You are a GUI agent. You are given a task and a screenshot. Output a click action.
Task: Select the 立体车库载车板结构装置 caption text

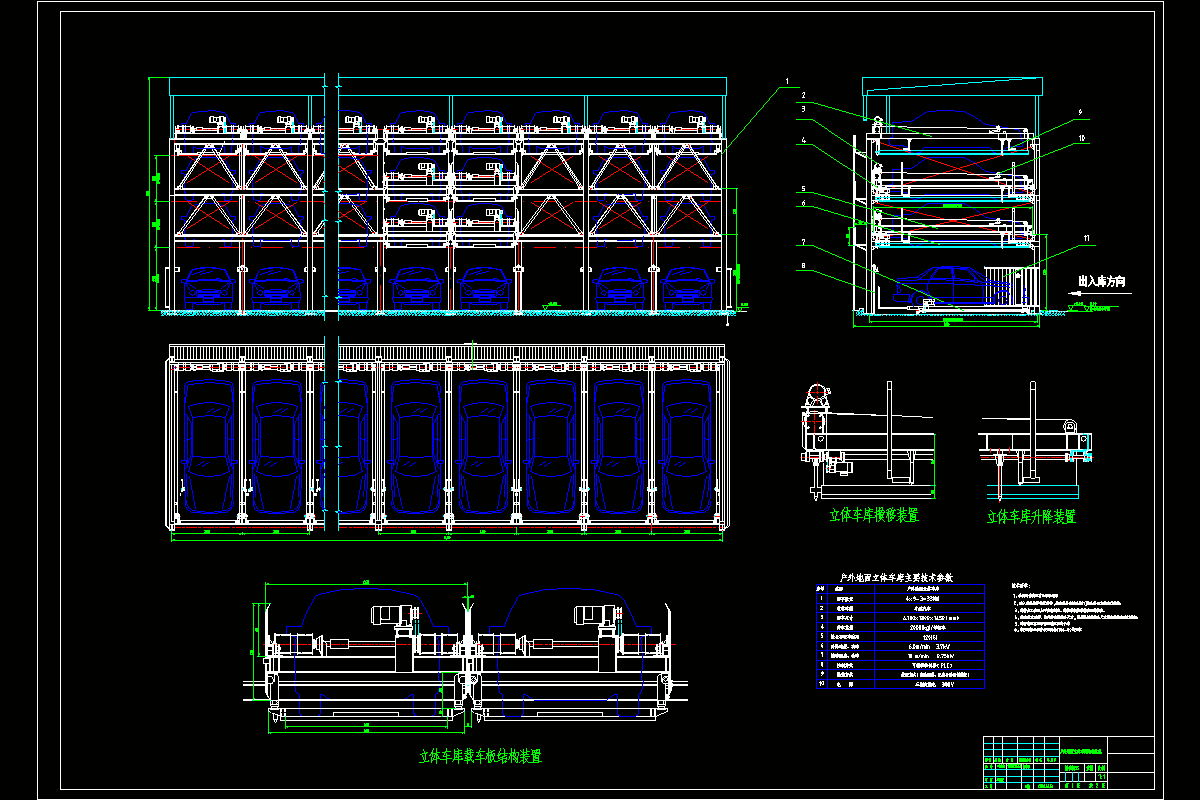tap(480, 757)
